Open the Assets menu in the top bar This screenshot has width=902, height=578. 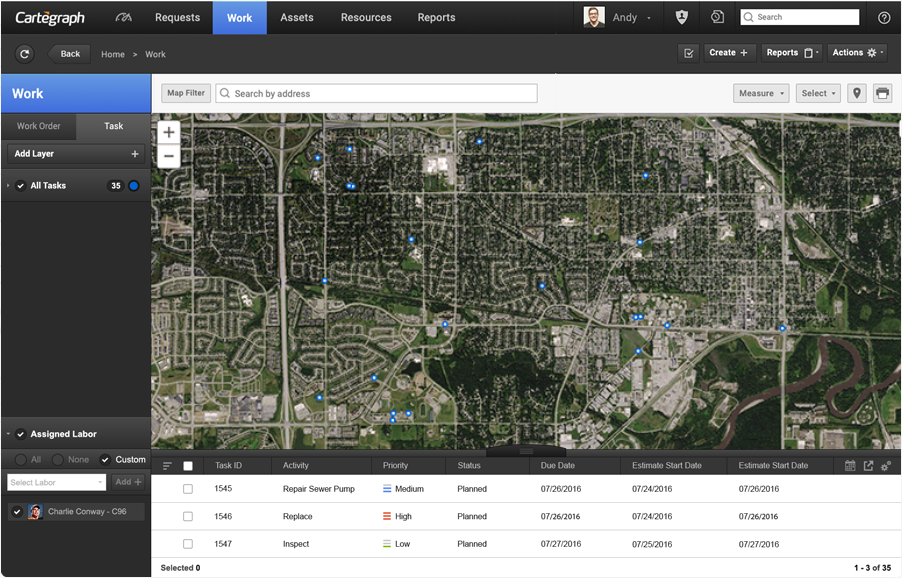[x=296, y=17]
